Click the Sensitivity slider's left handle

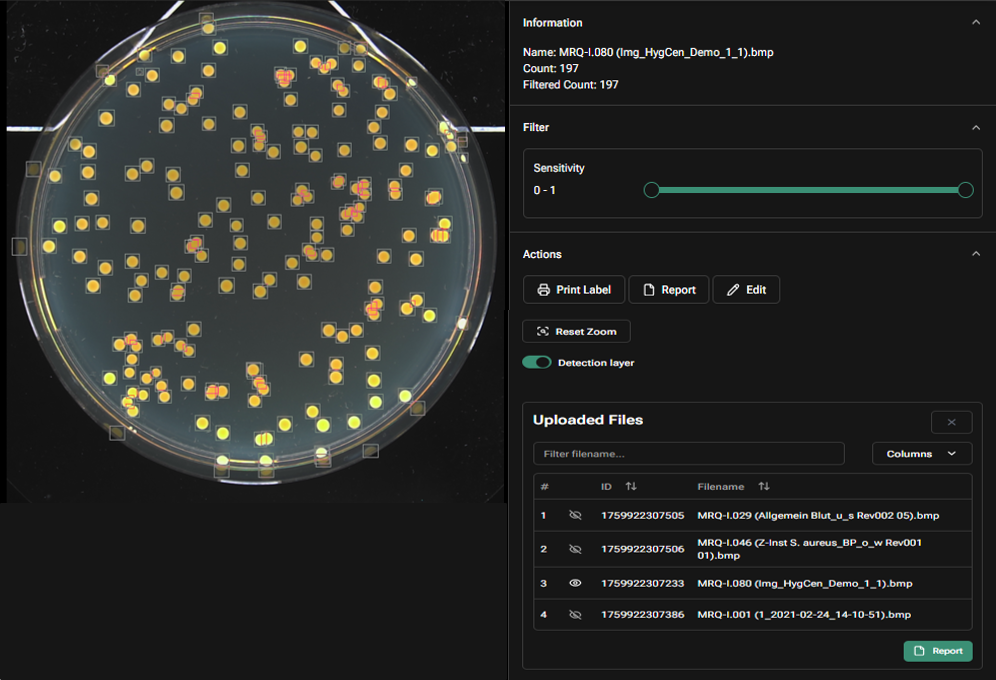651,190
